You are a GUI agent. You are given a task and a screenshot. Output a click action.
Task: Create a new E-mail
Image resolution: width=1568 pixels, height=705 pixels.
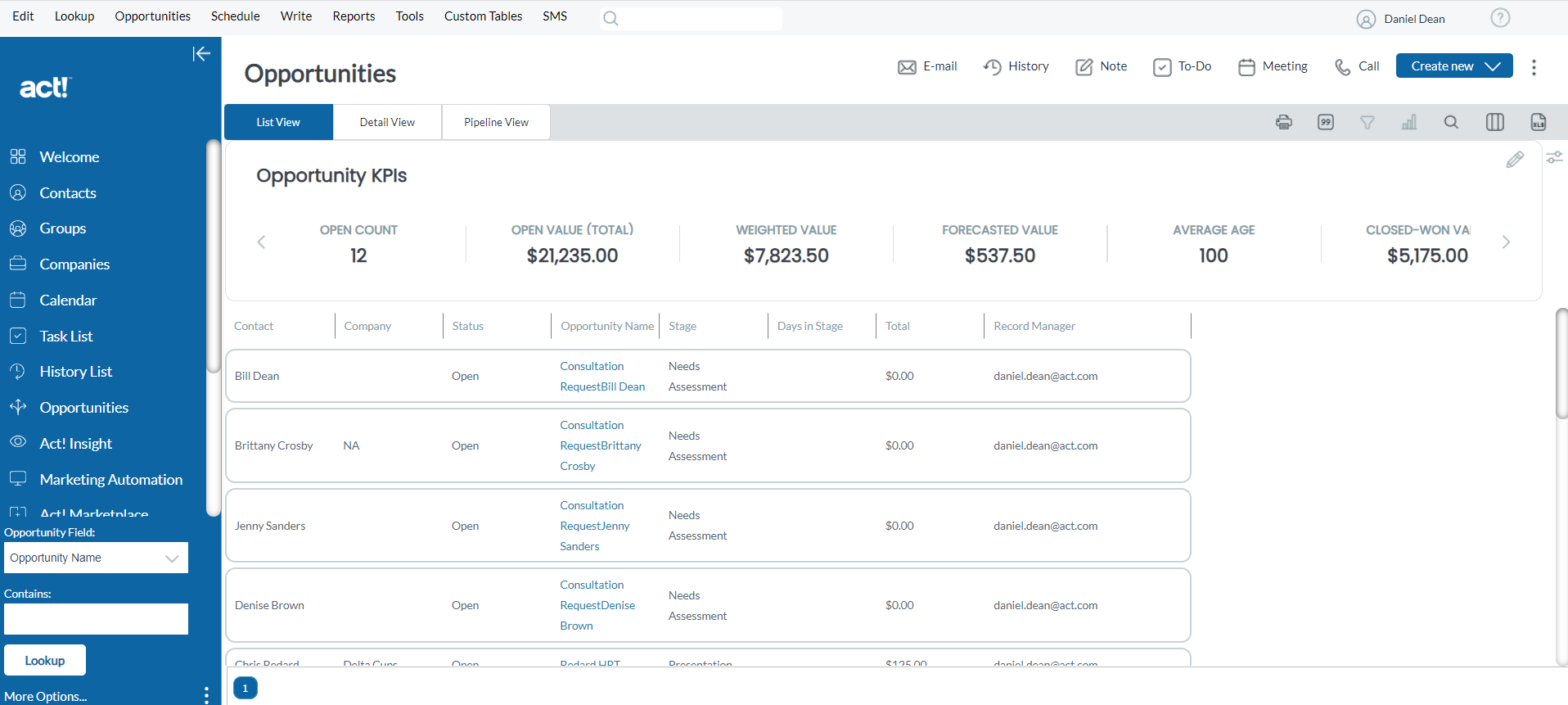pyautogui.click(x=927, y=66)
